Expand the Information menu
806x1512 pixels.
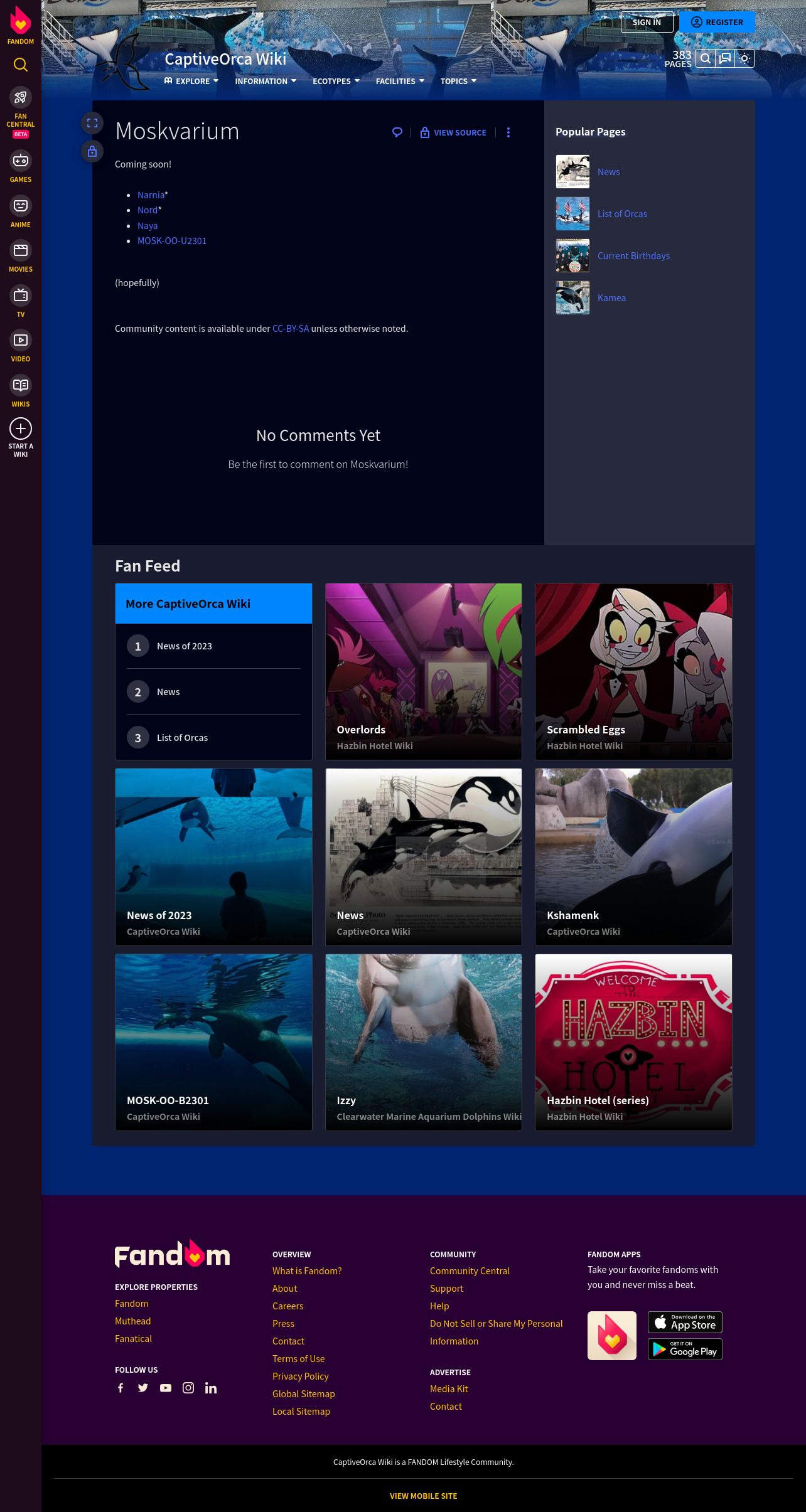click(x=266, y=81)
